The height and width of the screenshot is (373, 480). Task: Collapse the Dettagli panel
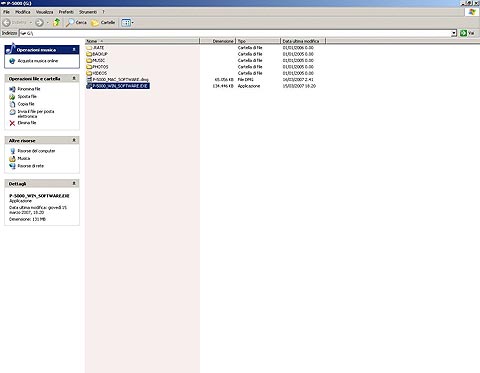pyautogui.click(x=74, y=183)
